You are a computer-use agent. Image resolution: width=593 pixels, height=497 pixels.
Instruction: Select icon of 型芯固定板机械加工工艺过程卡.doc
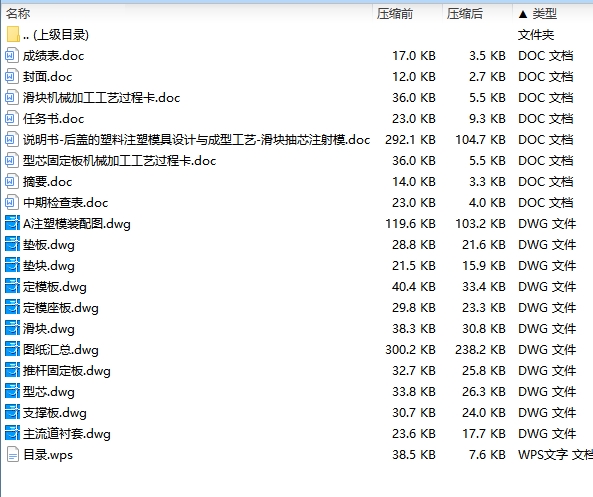11,161
